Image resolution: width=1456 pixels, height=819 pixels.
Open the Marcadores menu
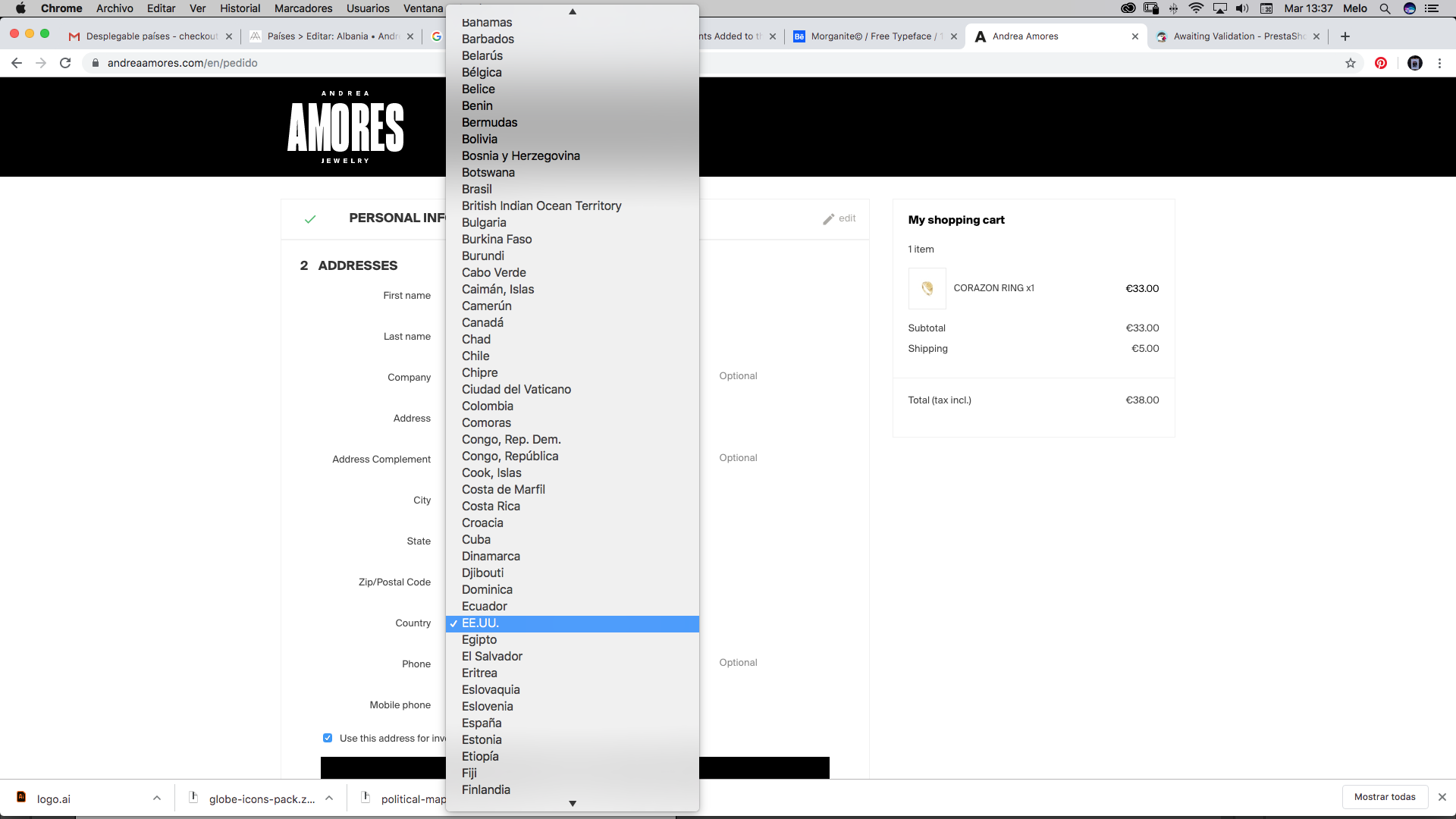coord(303,8)
